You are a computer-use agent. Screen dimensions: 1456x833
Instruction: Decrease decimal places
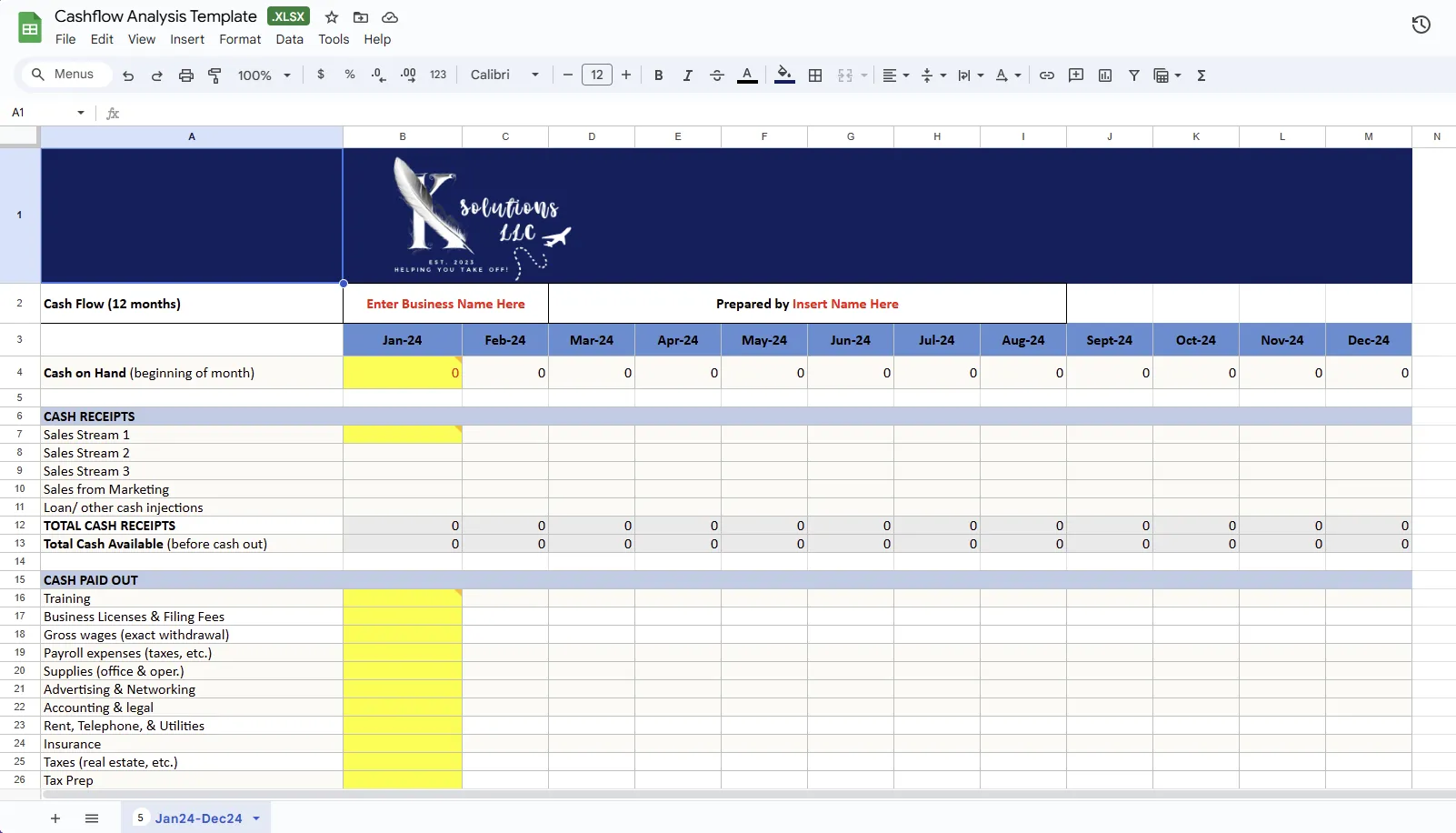378,75
